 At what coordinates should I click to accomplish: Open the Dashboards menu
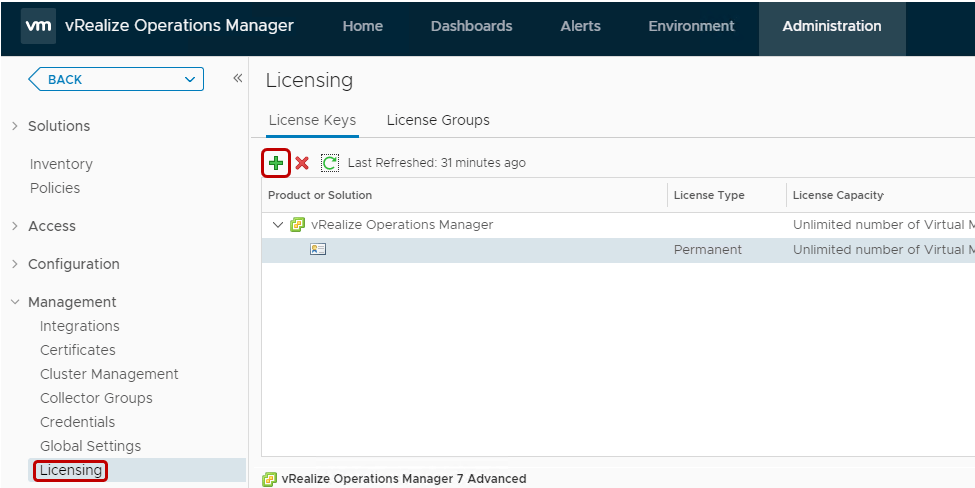pyautogui.click(x=471, y=26)
